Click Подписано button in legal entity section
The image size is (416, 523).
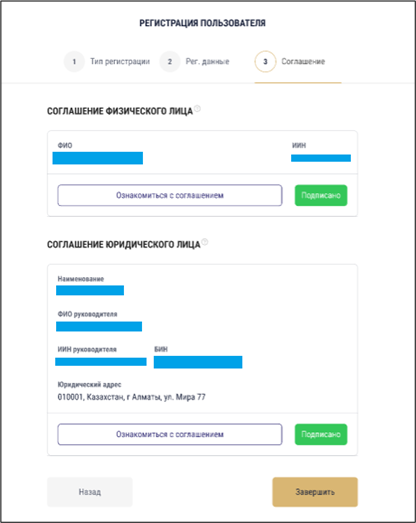pyautogui.click(x=321, y=434)
